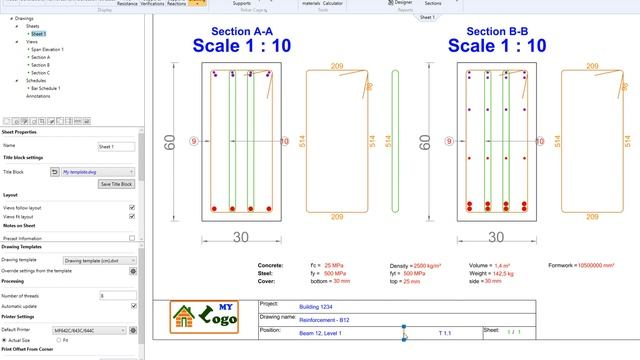Disable Automatic update checkbox
The image size is (640, 360).
click(133, 306)
